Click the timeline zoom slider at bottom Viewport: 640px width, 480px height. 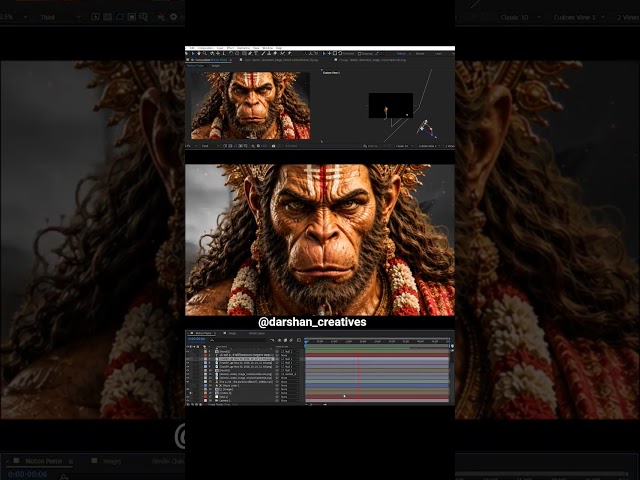point(316,404)
